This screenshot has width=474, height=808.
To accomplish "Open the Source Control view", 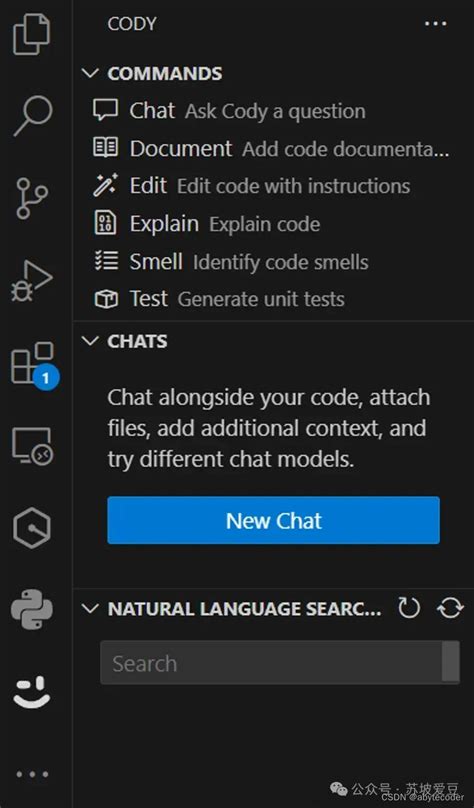I will coord(32,198).
